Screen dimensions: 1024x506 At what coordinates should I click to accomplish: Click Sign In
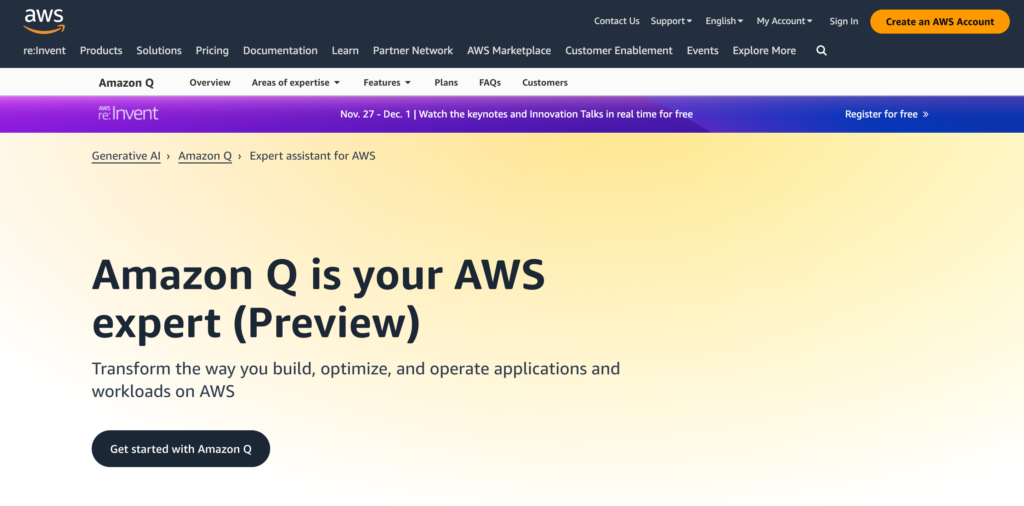844,22
